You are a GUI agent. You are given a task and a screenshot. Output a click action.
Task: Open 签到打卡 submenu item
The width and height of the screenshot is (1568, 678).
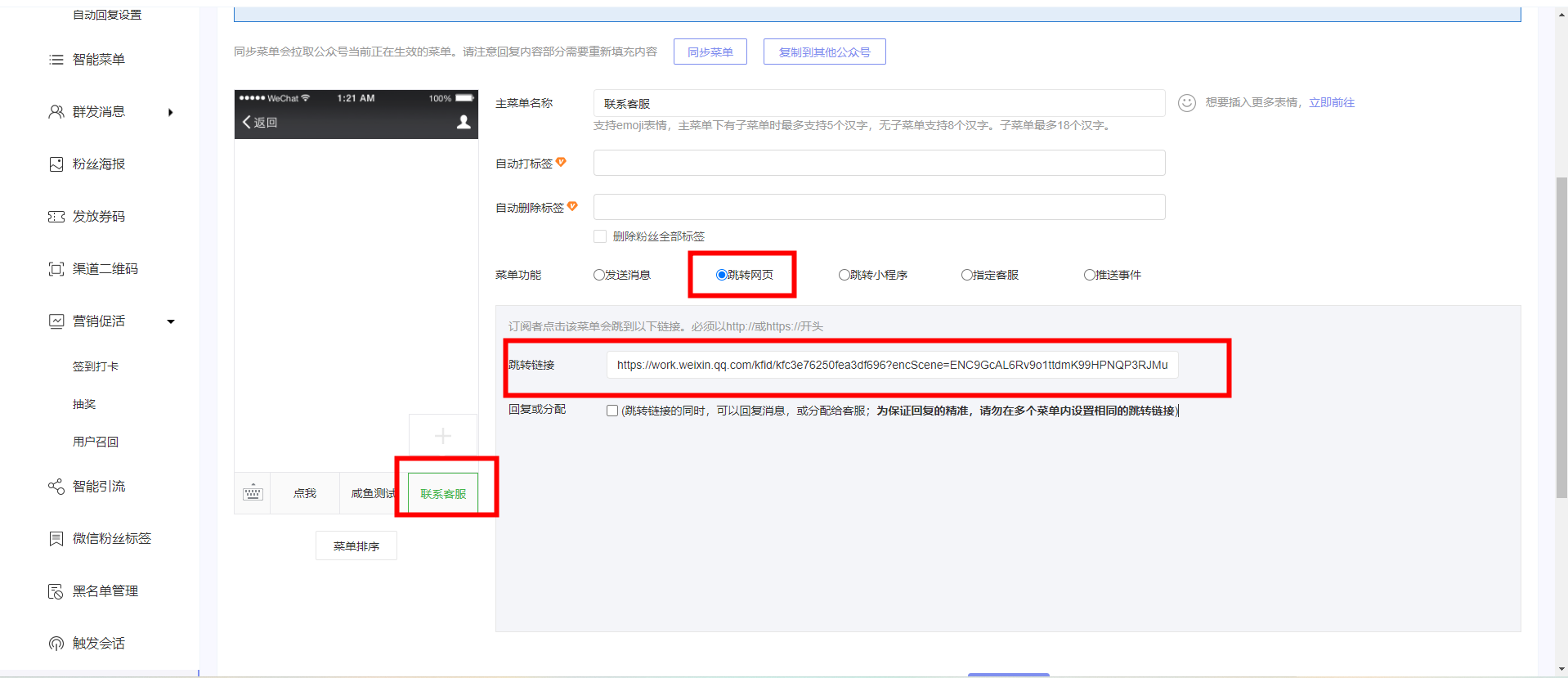click(x=96, y=366)
